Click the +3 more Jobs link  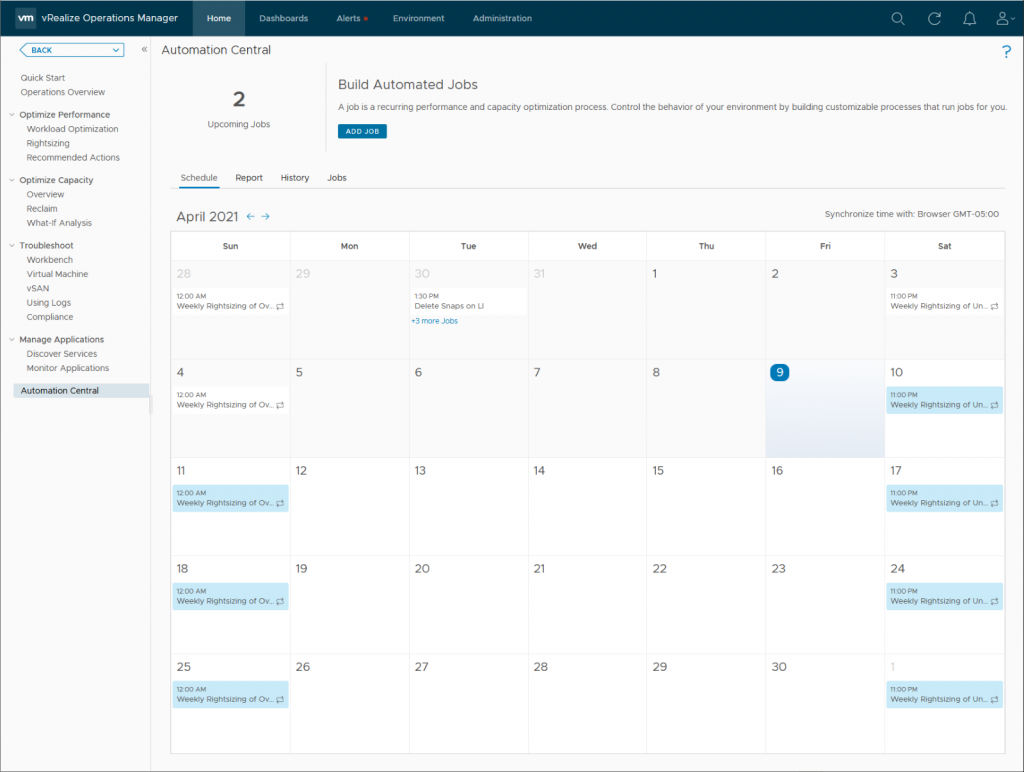(434, 321)
